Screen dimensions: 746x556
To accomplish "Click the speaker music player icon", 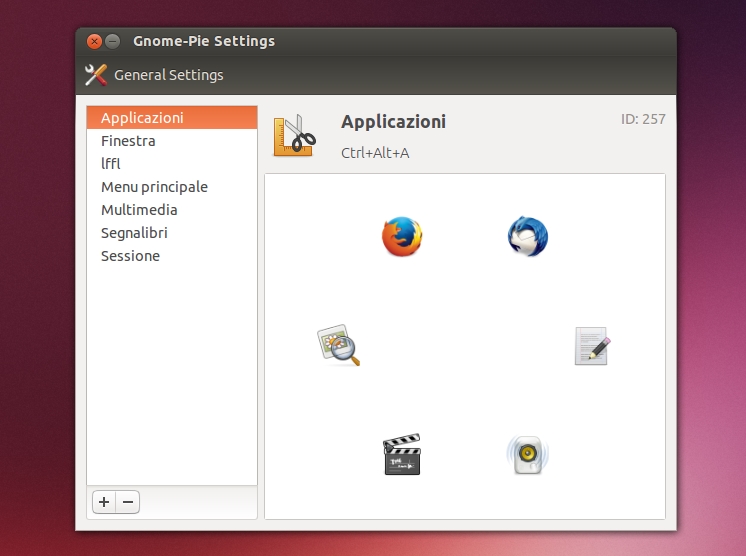I will tap(528, 455).
